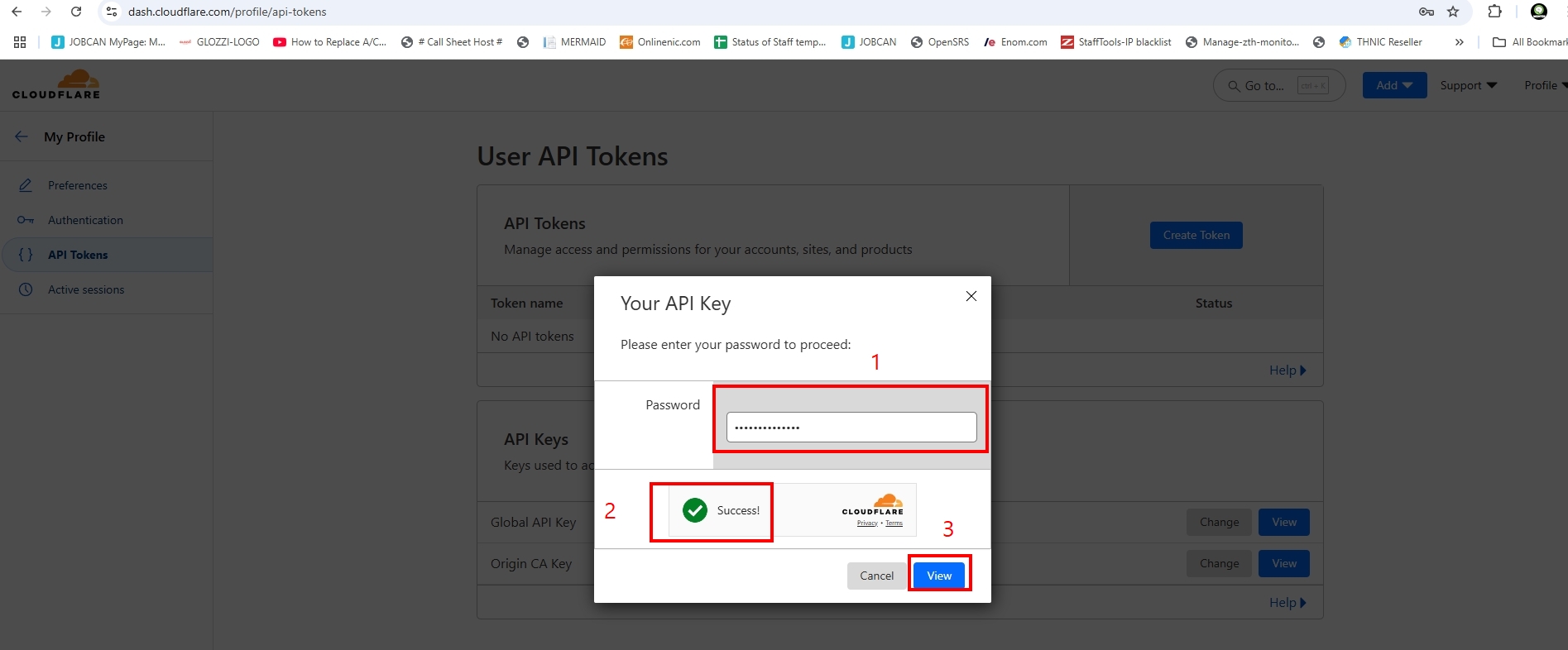Click the Authentication key icon
The image size is (1568, 650).
[x=26, y=220]
